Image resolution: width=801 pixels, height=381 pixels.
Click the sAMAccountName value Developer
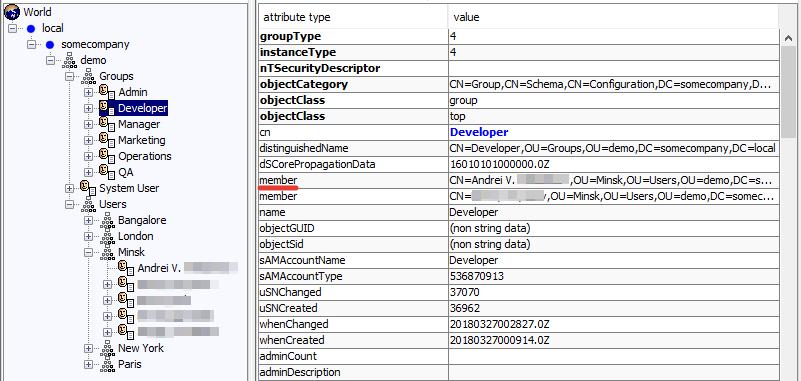474,260
